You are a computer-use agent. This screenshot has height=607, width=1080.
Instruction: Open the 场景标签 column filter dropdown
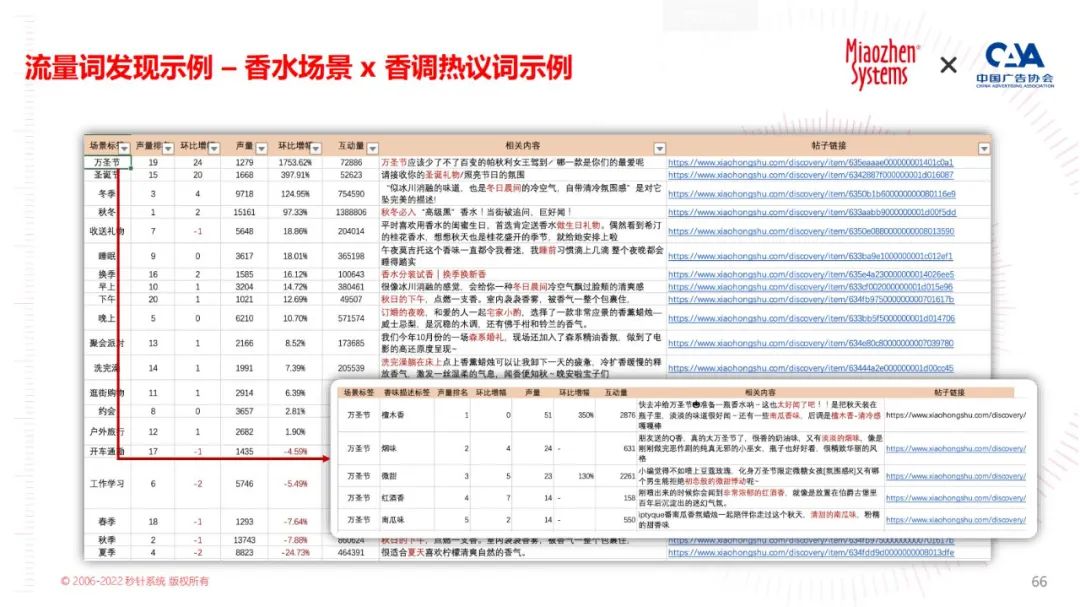(x=124, y=148)
